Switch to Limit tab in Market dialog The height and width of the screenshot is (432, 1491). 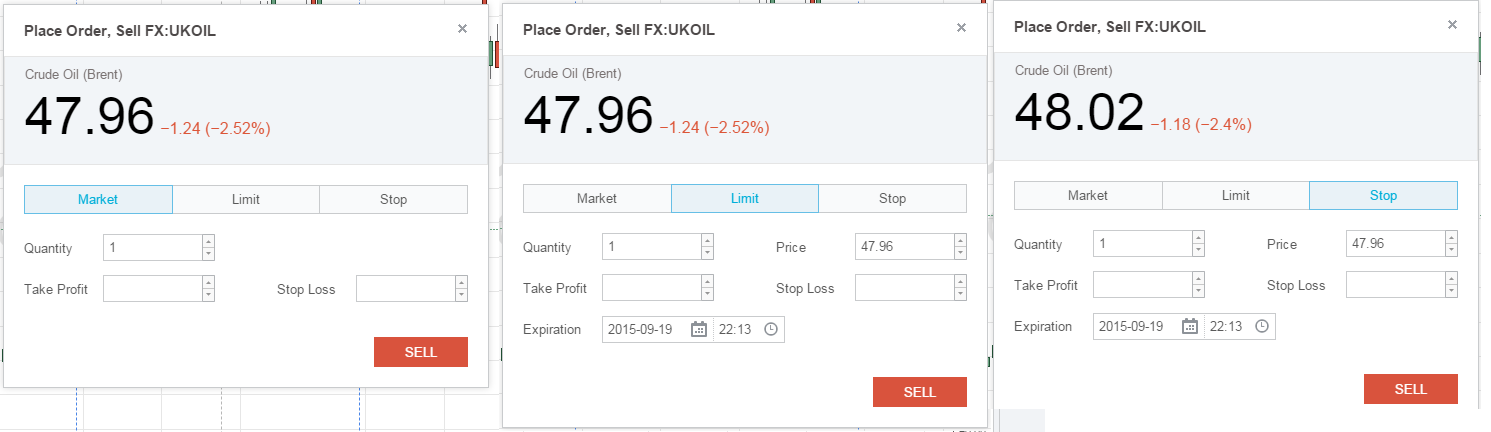pos(246,199)
